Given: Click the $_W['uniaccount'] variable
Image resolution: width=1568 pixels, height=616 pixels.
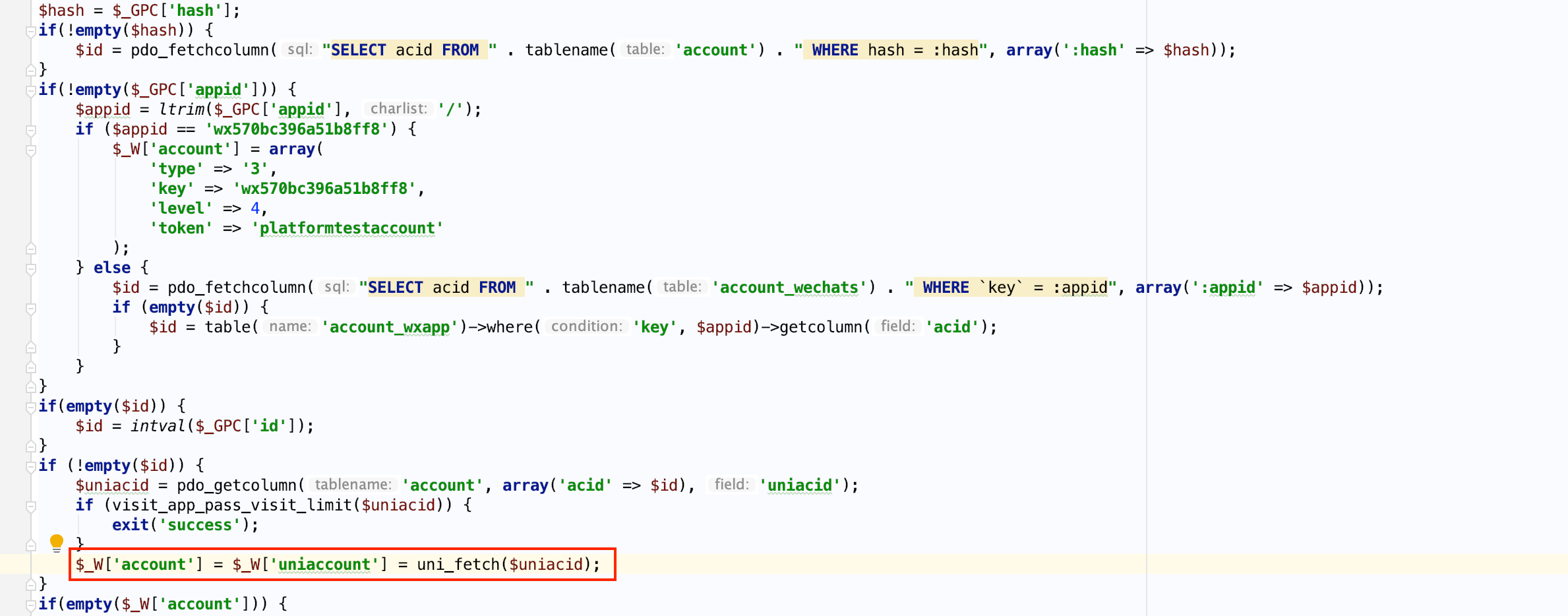Looking at the screenshot, I should pyautogui.click(x=310, y=565).
